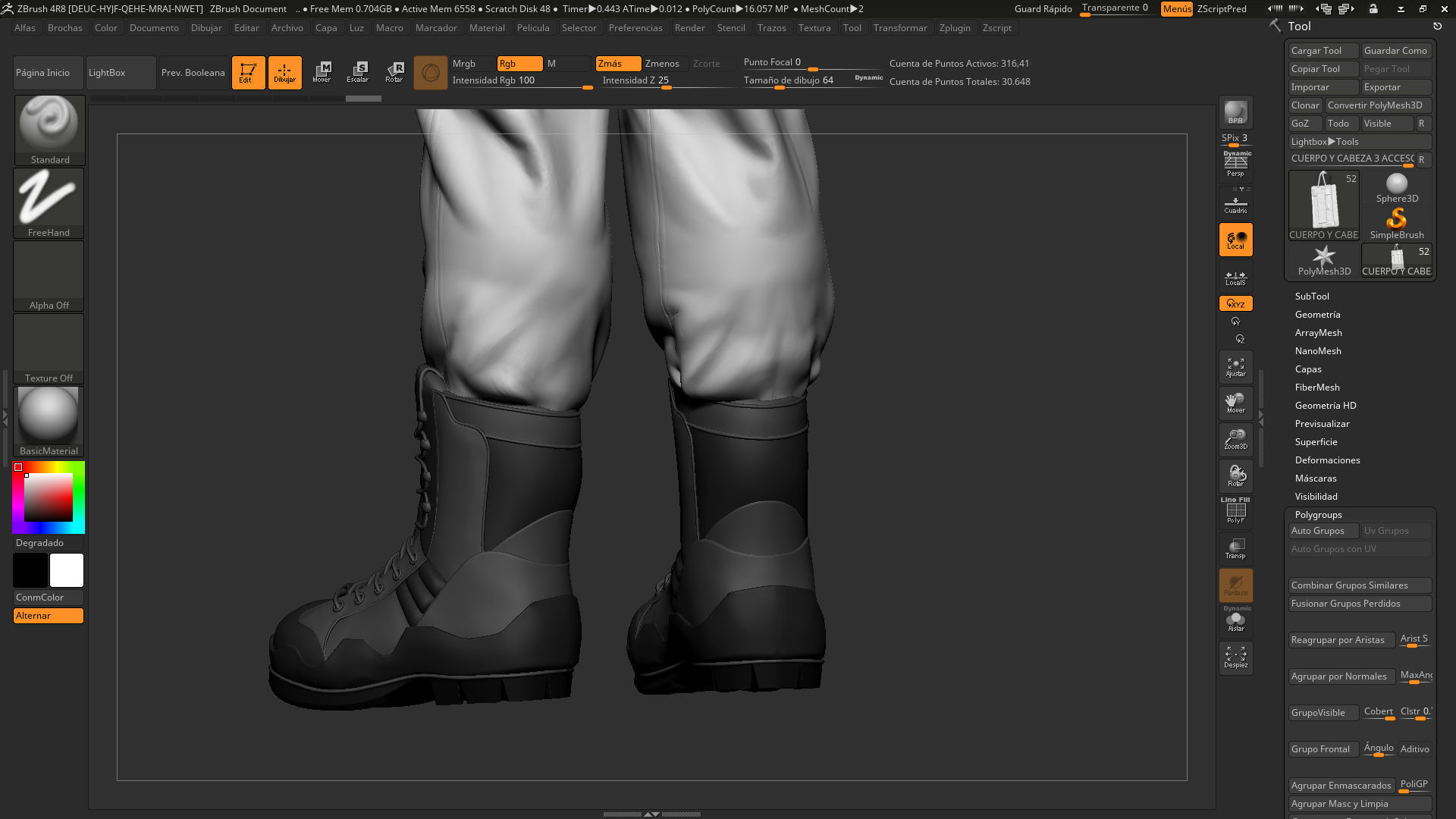Screen dimensions: 1456x819
Task: Expand the SubTool palette section
Action: point(1312,297)
